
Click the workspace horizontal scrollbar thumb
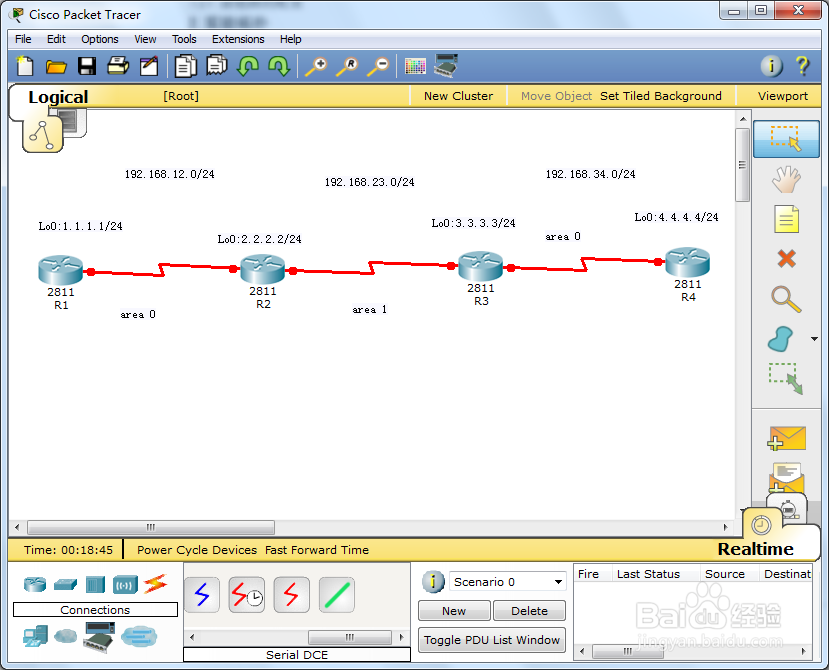point(151,527)
